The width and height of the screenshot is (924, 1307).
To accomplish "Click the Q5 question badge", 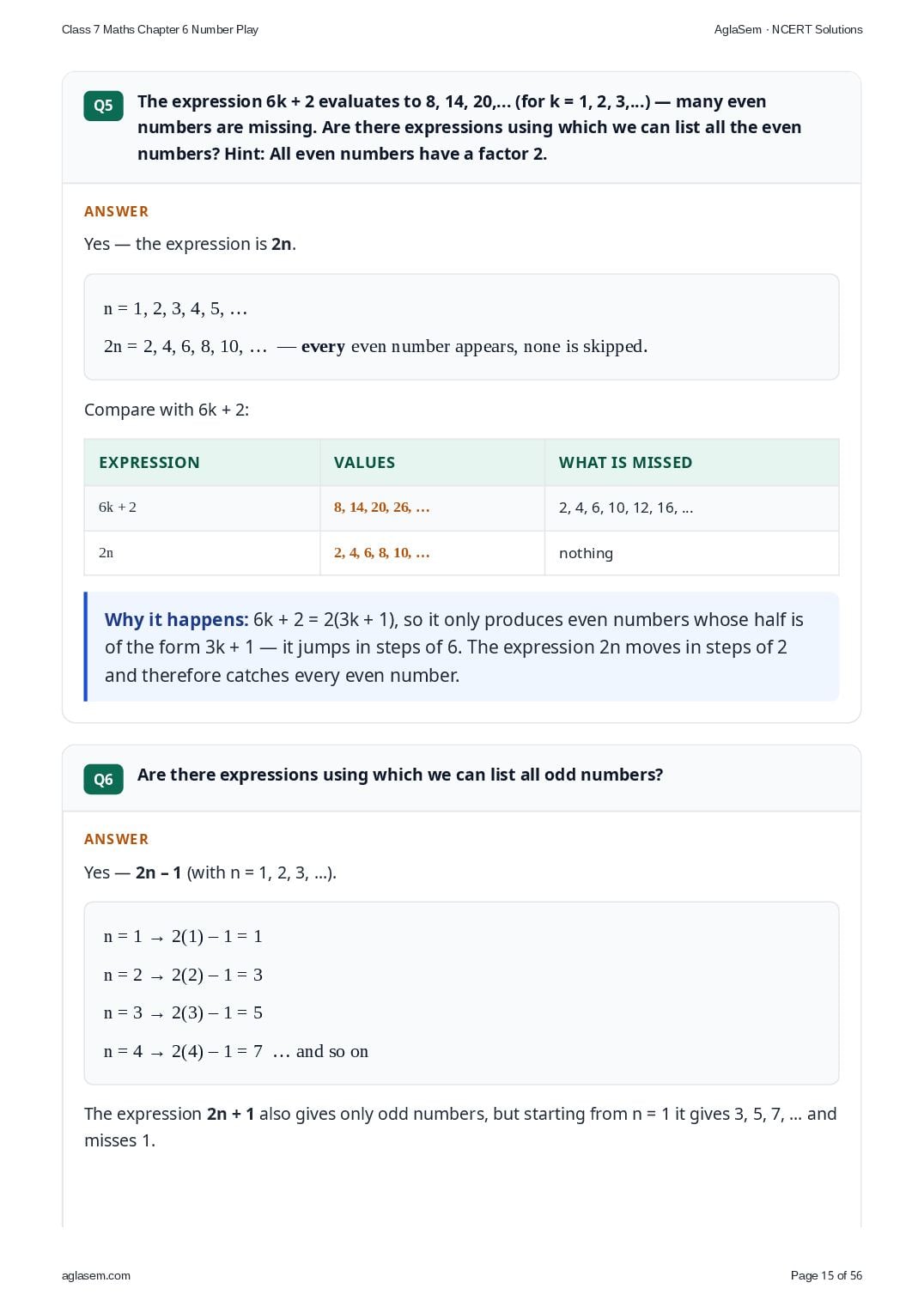I will click(x=103, y=106).
